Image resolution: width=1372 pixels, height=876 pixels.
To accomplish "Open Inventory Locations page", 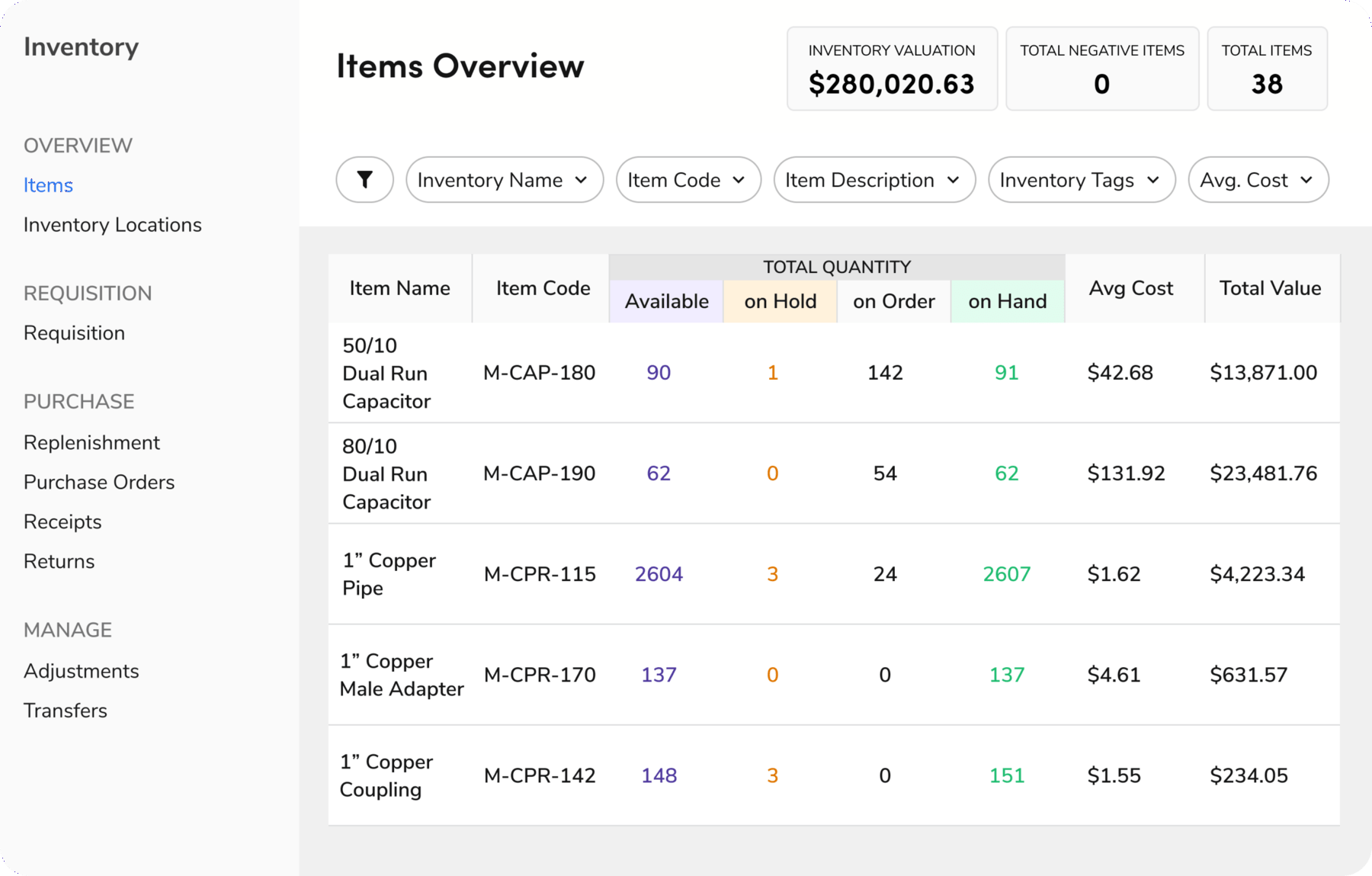I will (112, 225).
